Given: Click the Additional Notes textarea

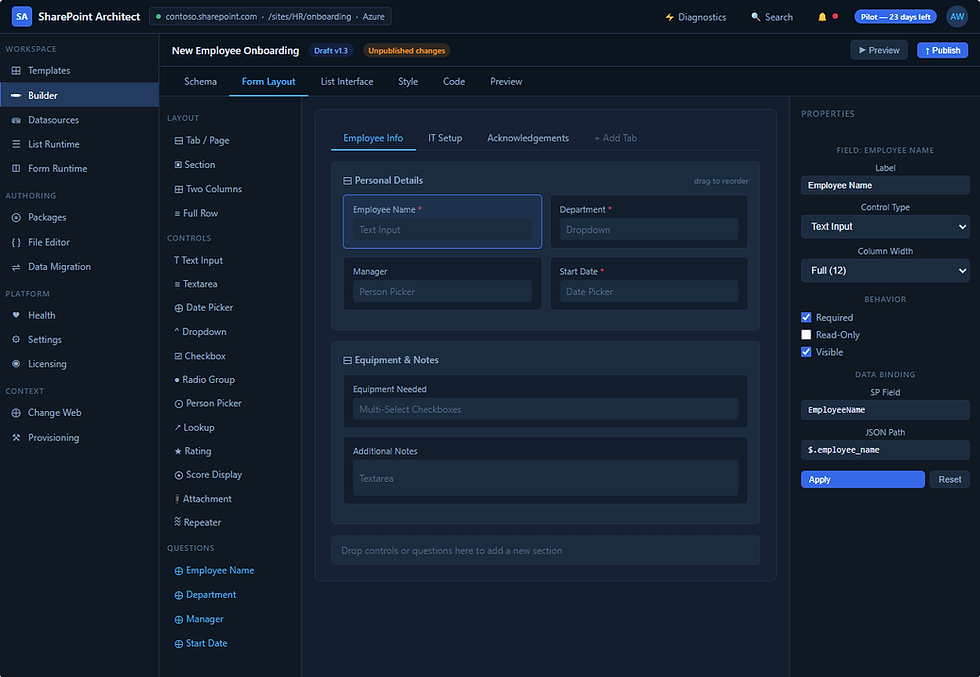Looking at the screenshot, I should [545, 478].
